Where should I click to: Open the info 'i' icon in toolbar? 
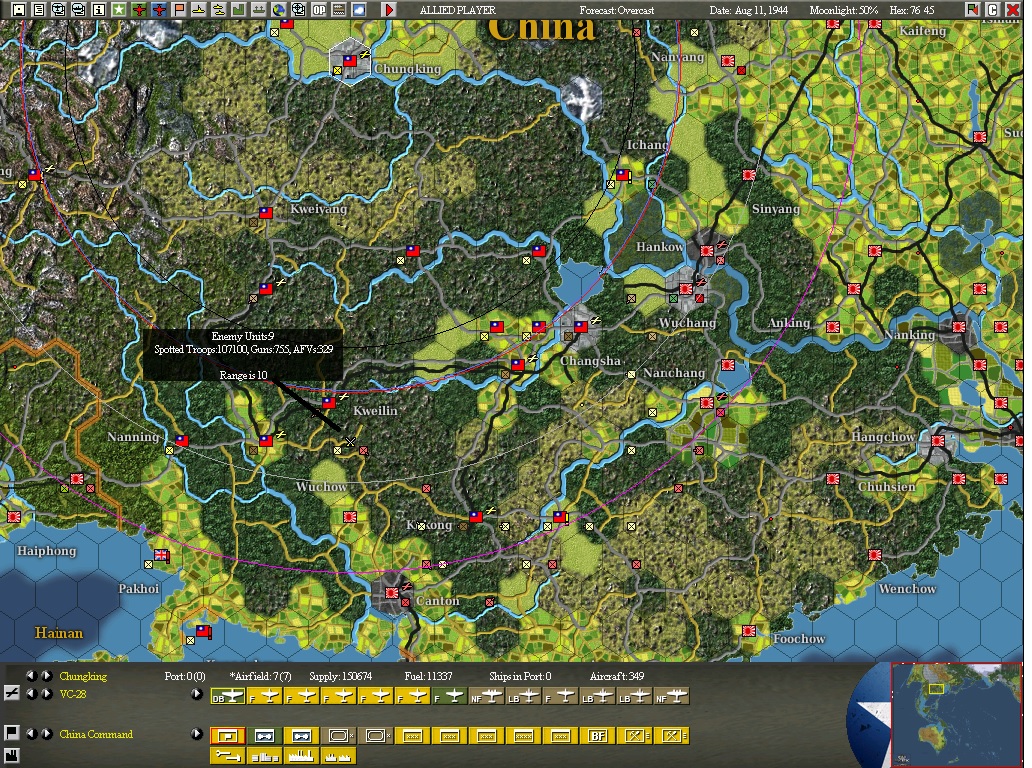(x=99, y=10)
